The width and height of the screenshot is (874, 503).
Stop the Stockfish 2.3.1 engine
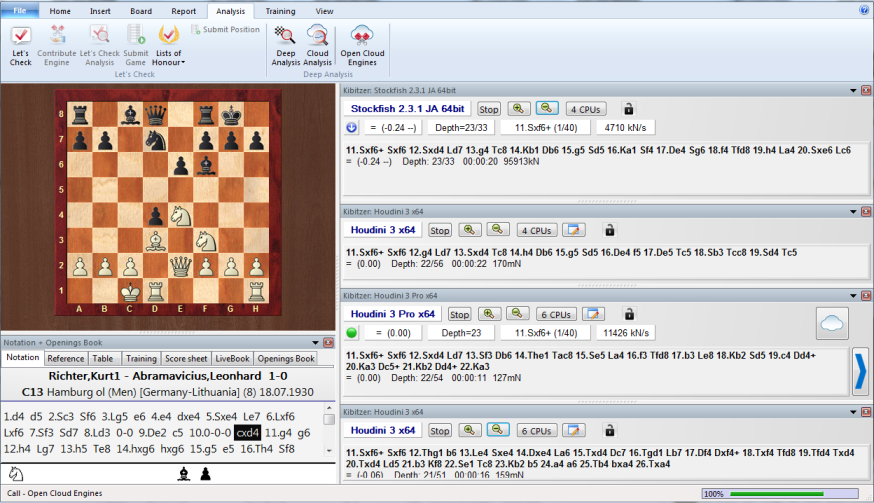(489, 109)
